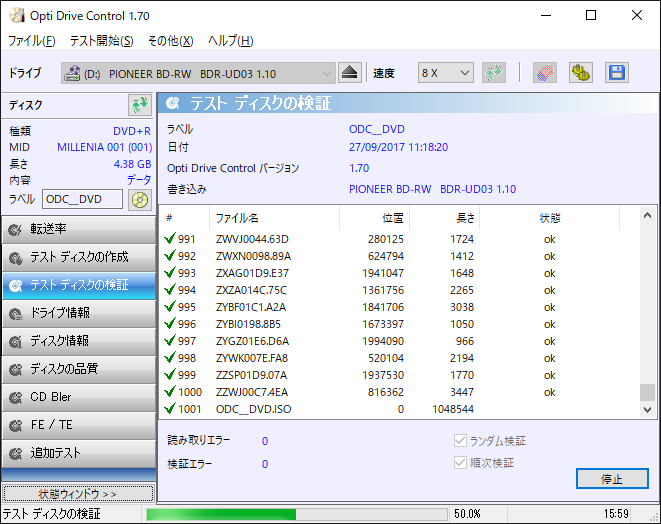Click green checkmark of row 995
Image resolution: width=661 pixels, height=524 pixels.
169,306
